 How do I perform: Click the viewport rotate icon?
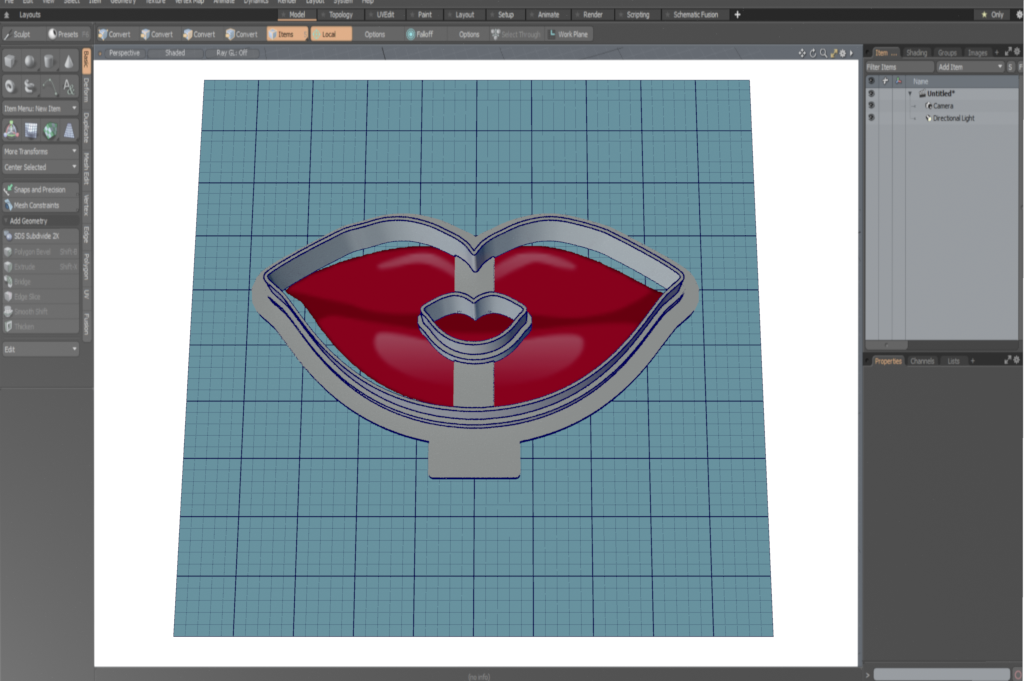point(812,52)
